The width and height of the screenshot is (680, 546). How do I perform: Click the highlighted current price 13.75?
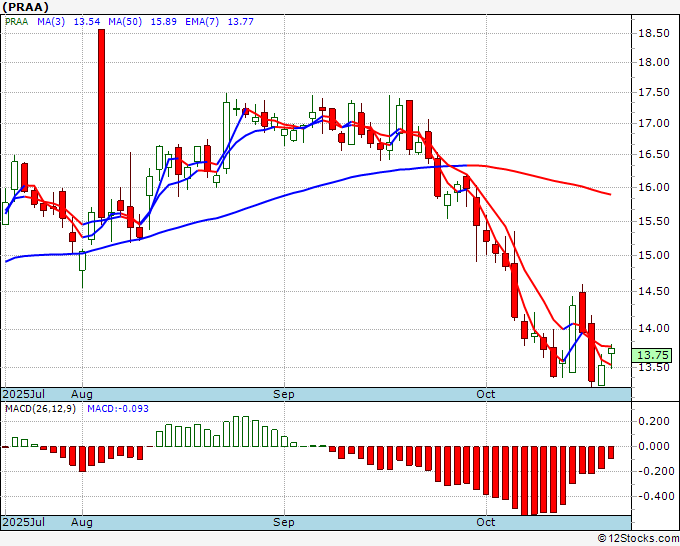652,355
